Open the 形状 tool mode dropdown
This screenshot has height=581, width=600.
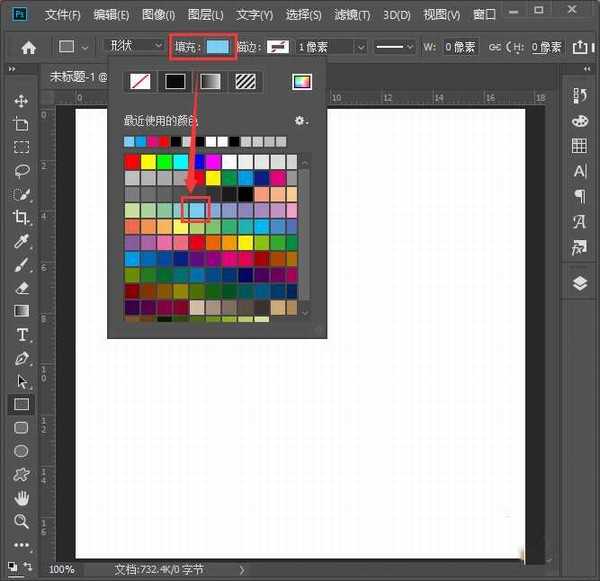coord(135,46)
